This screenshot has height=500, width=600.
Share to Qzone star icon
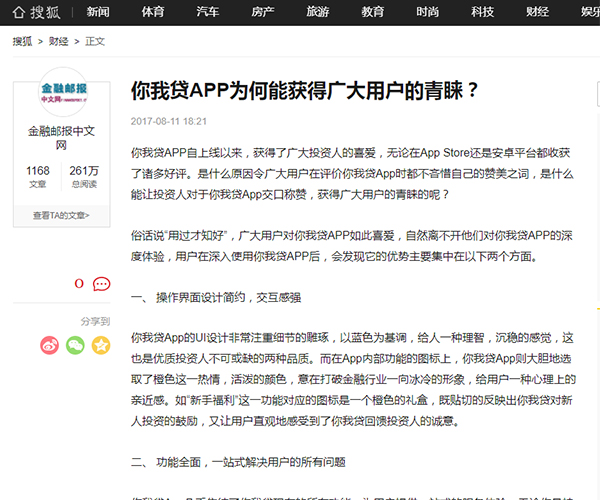point(101,345)
